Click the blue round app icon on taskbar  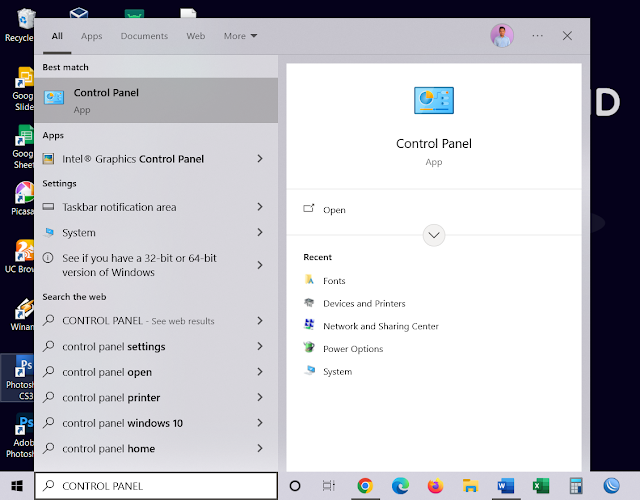coord(611,486)
